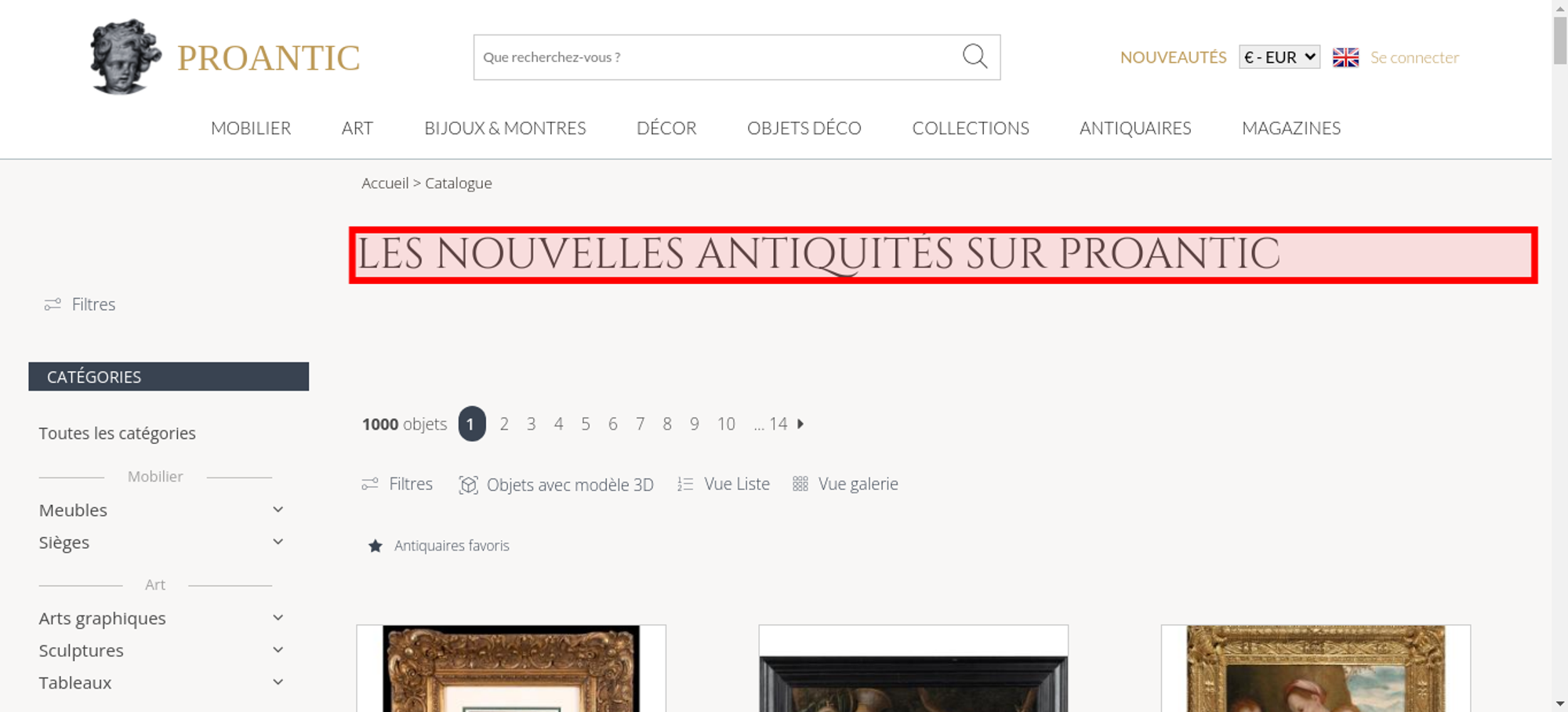Open the BIJOUX & MONTRES menu
This screenshot has height=712, width=1568.
click(505, 128)
